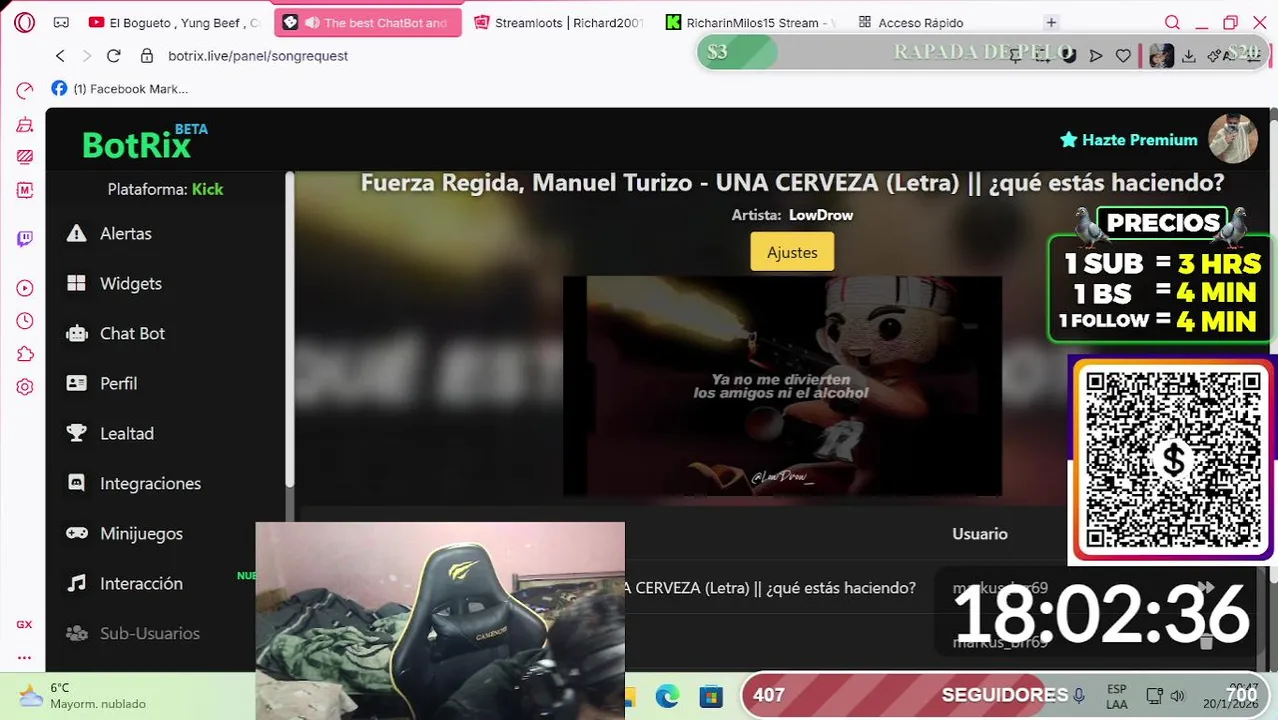Click the UNA CERVEZA video player thumbnail

tap(782, 386)
